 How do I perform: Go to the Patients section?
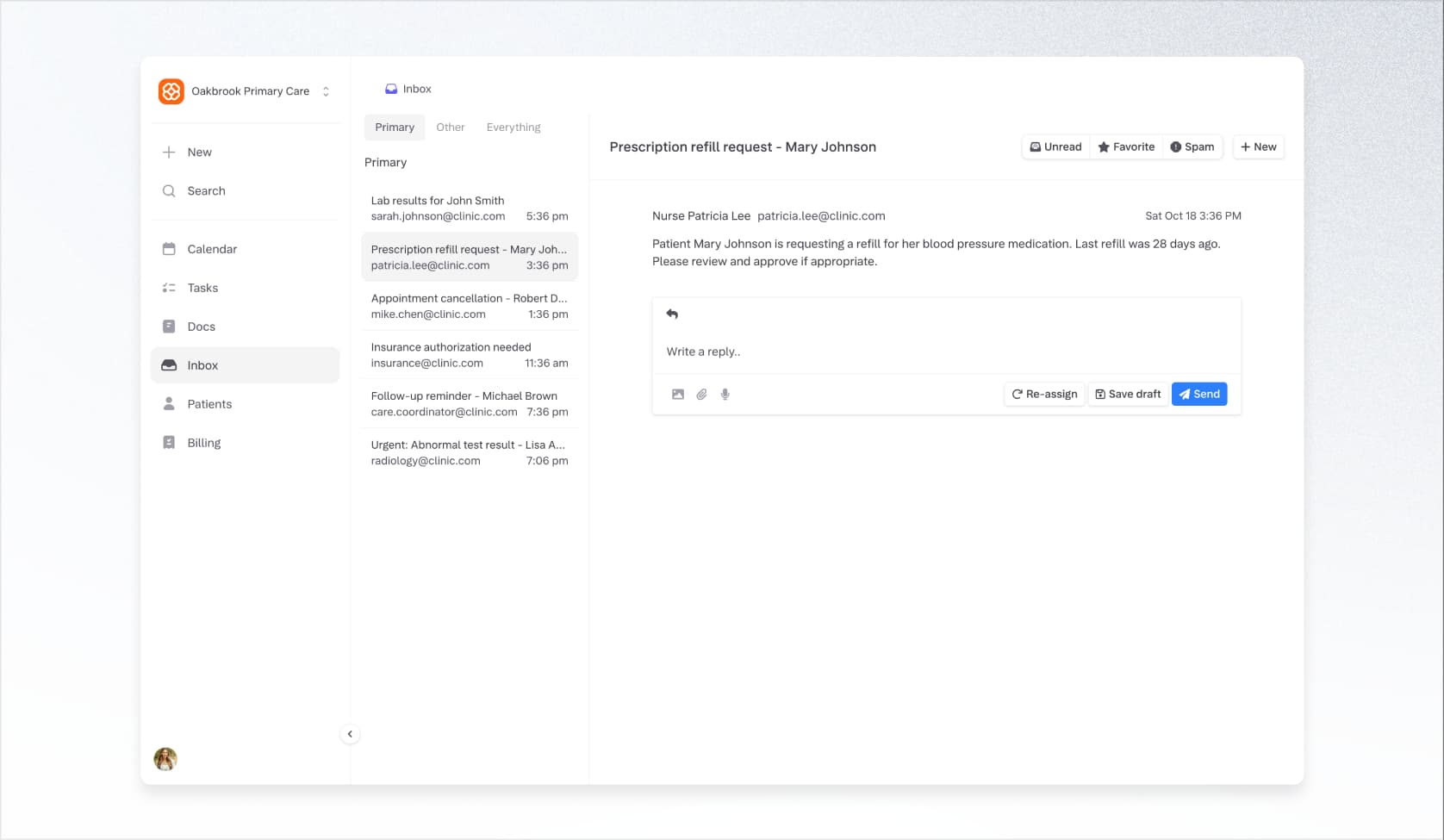[209, 404]
